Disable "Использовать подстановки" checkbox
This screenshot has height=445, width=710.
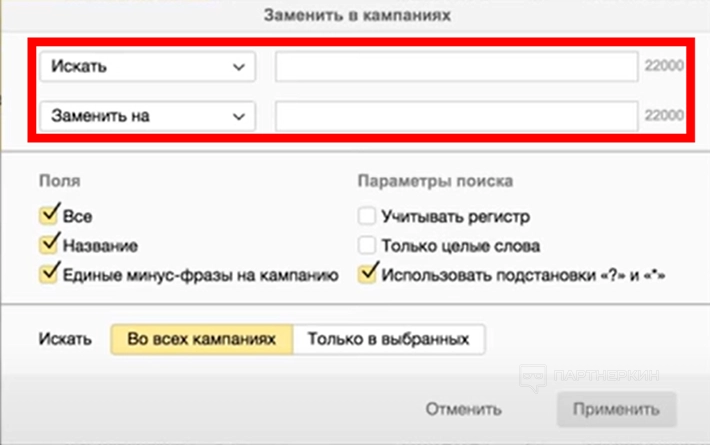[x=367, y=273]
